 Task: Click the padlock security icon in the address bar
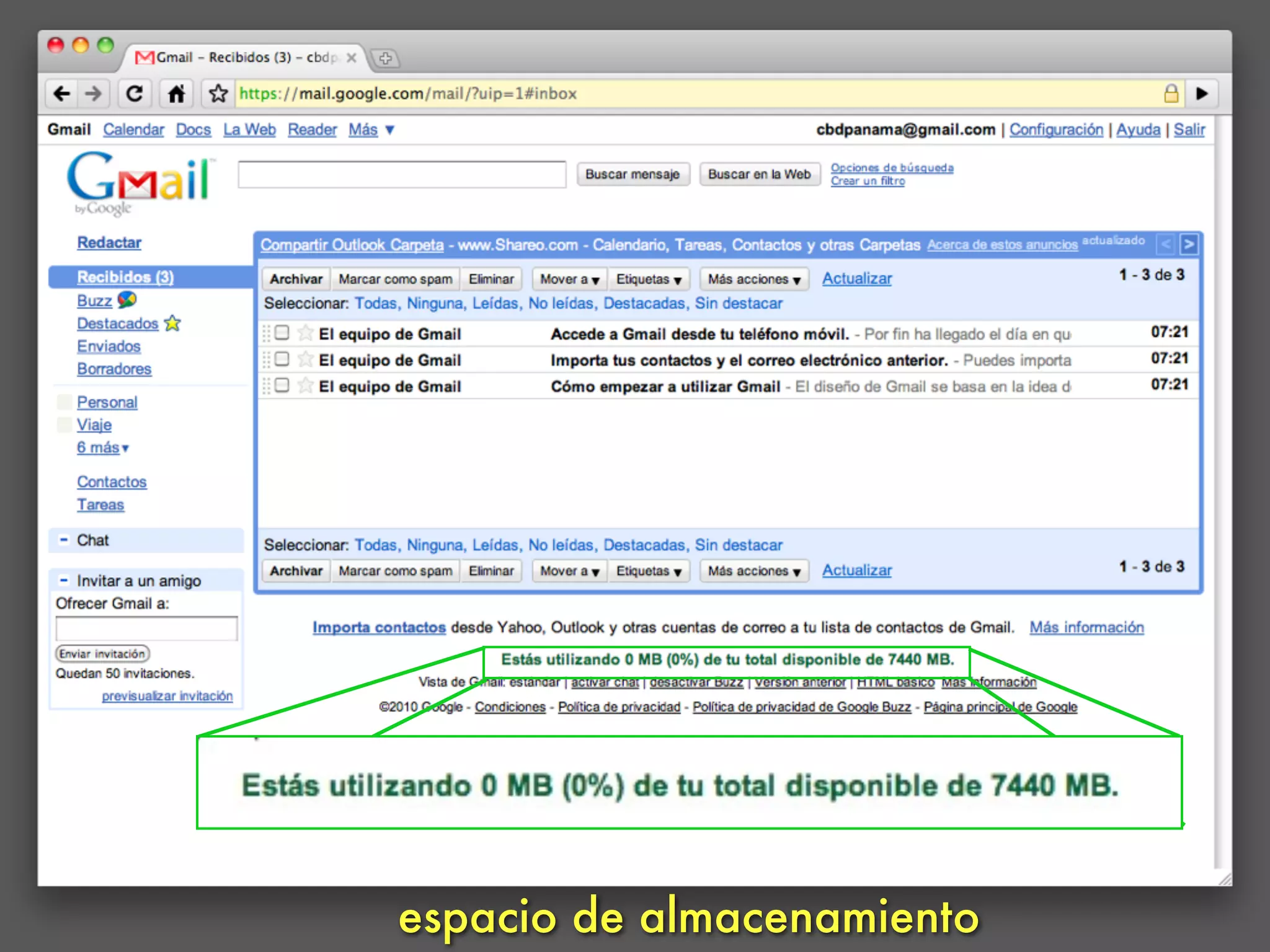tap(1171, 94)
